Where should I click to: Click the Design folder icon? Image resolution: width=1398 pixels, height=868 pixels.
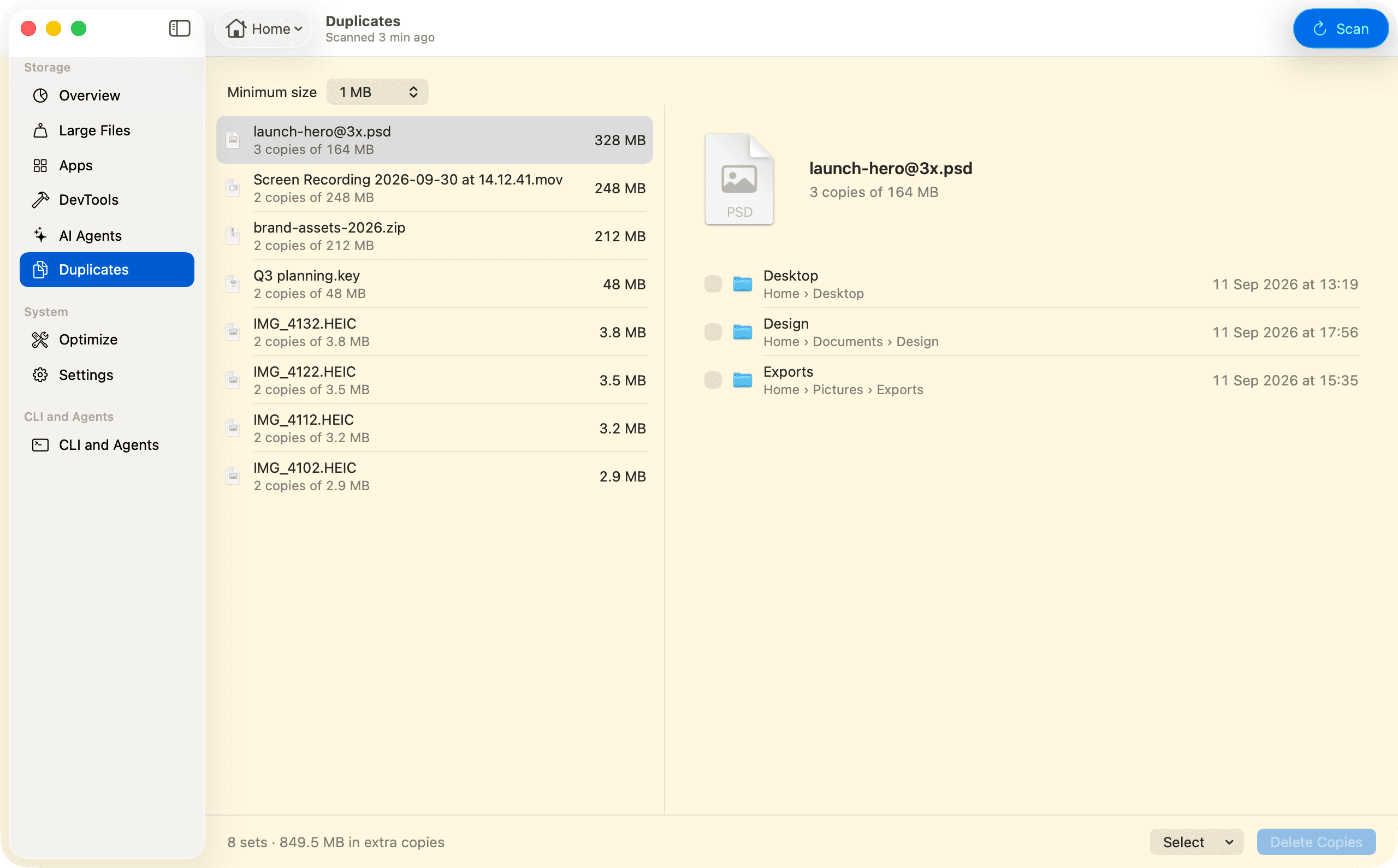point(742,332)
